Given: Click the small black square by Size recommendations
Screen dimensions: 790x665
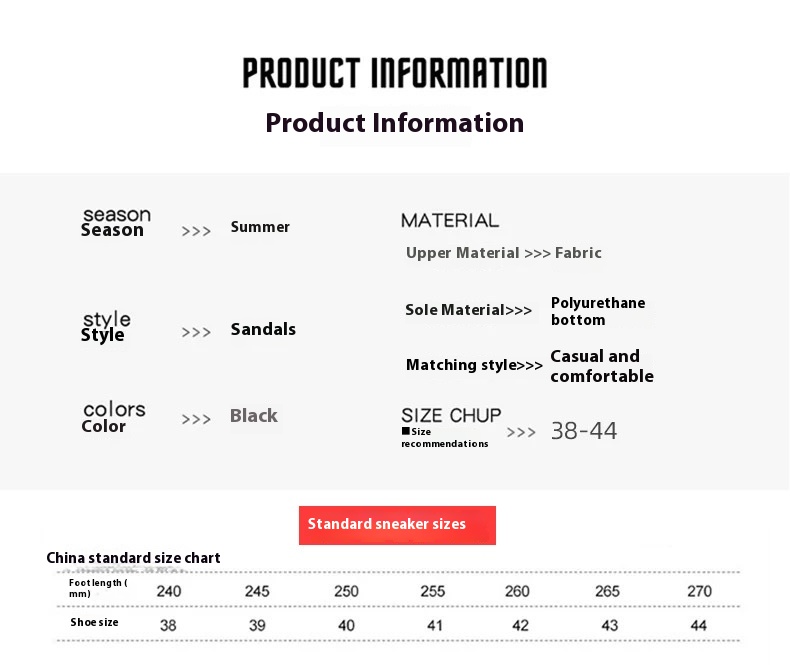Looking at the screenshot, I should click(x=405, y=431).
